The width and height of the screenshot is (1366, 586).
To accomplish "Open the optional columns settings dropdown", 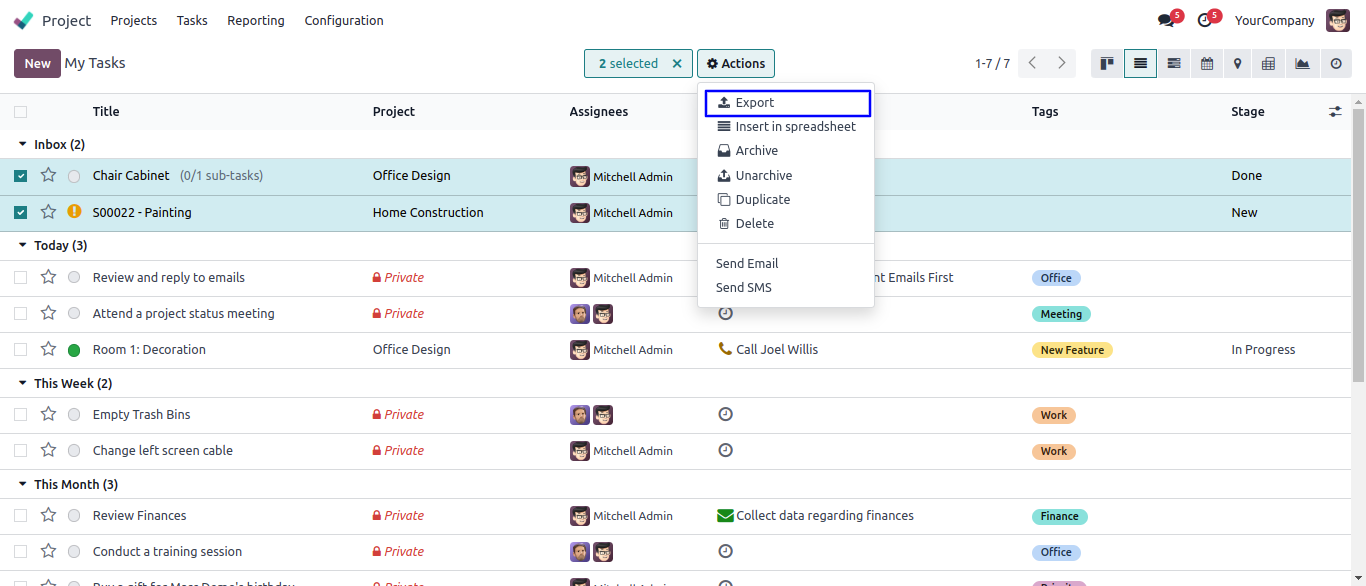I will 1335,112.
